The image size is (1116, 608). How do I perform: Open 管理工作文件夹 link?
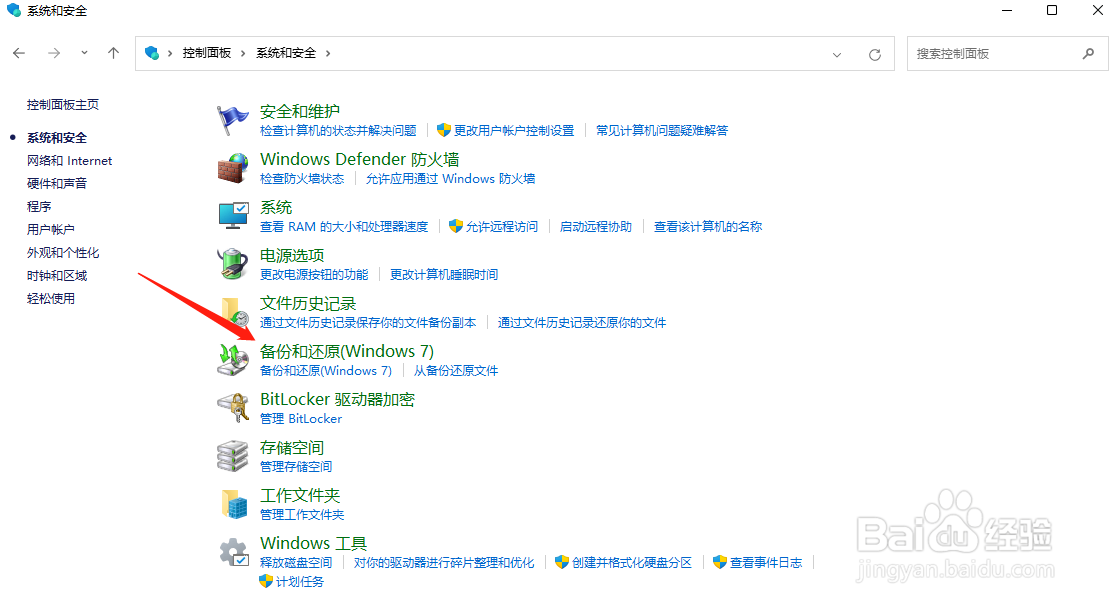point(302,515)
